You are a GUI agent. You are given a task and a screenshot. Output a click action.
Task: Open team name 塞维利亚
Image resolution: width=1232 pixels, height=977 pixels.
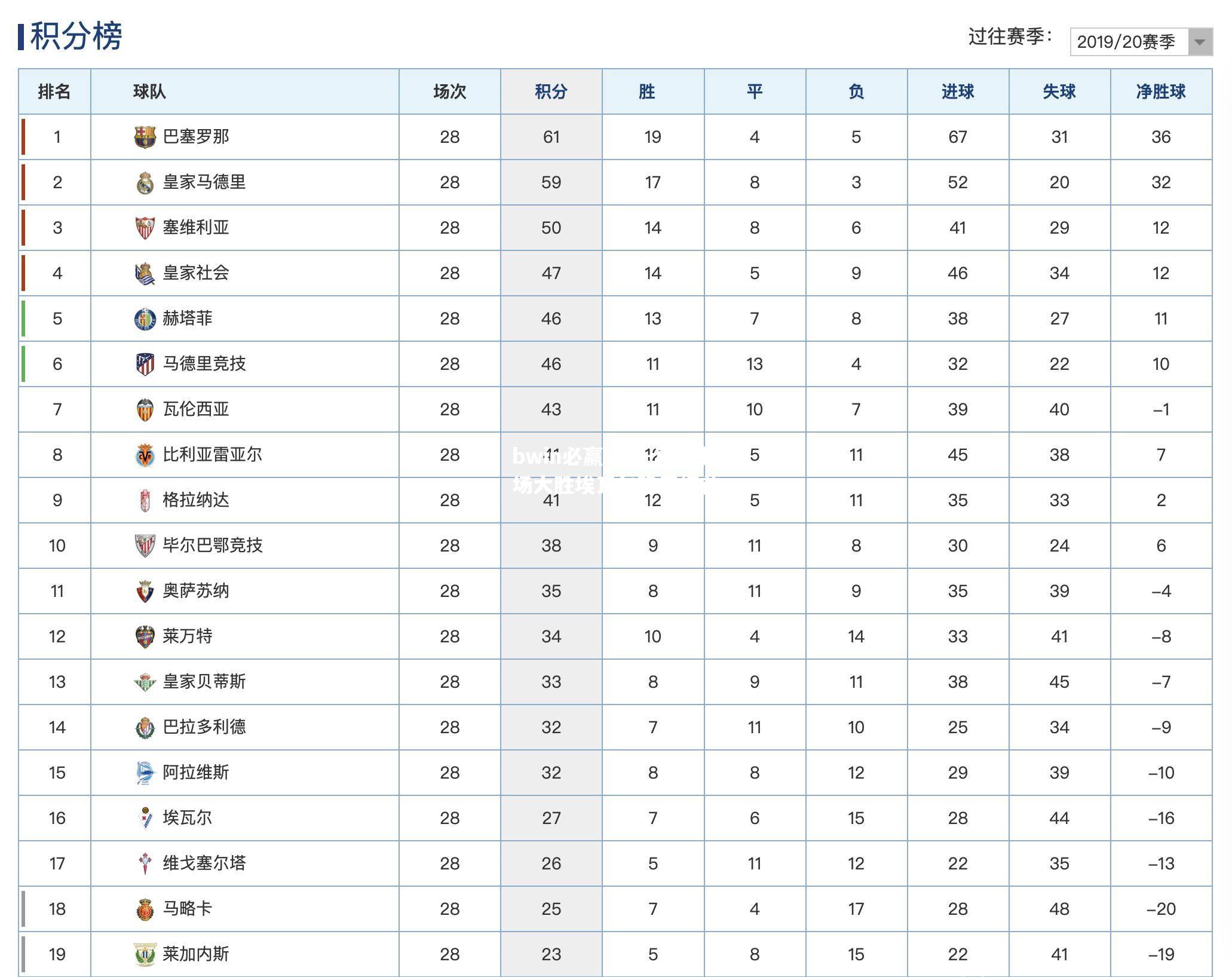[196, 228]
